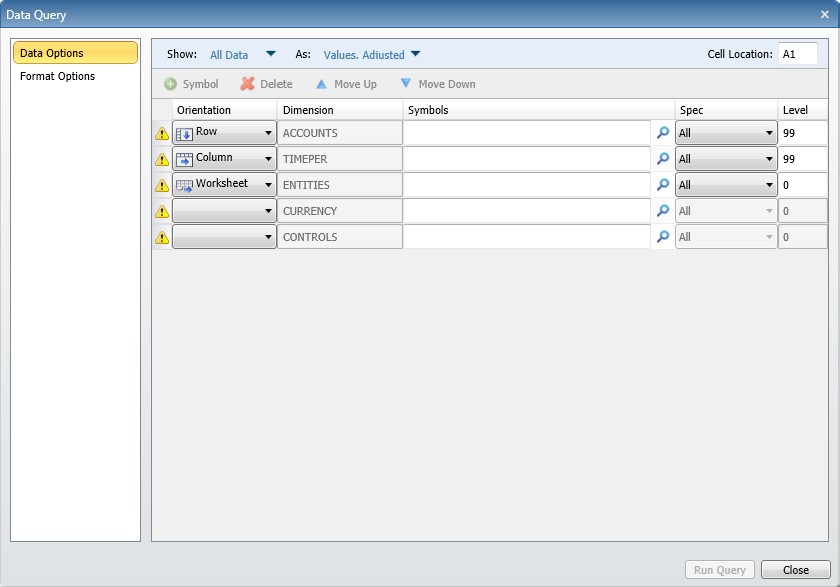Screen dimensions: 840x587
Task: Click warning icon beside CONTROLS row
Action: pyautogui.click(x=161, y=238)
